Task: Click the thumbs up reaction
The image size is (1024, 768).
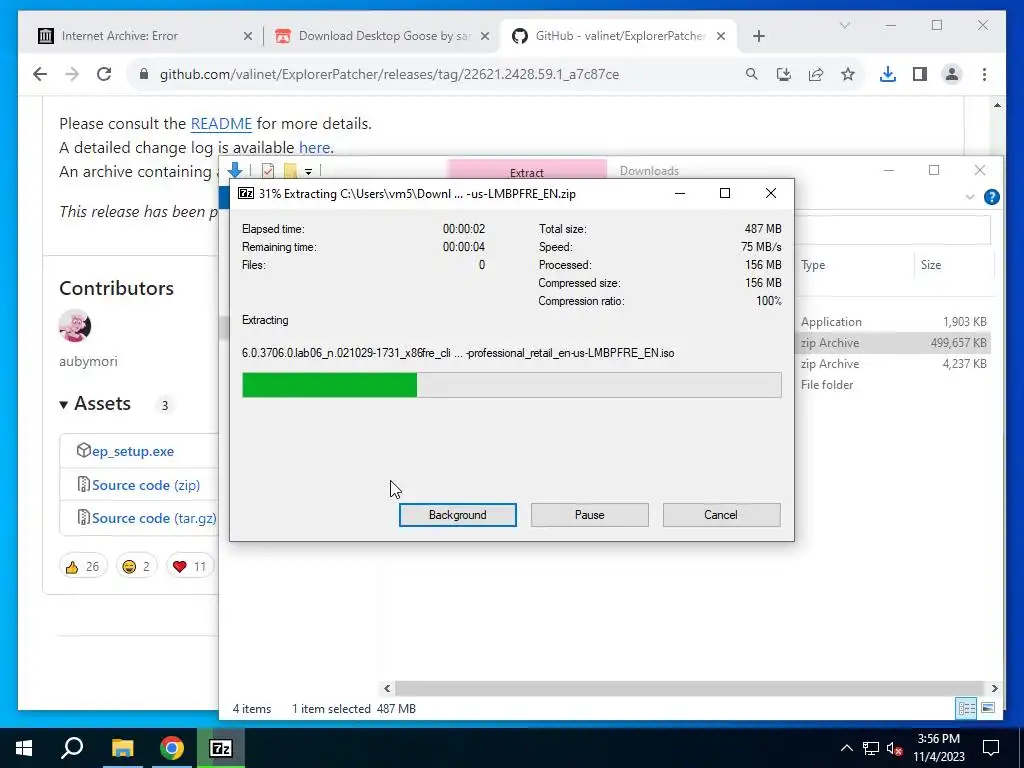Action: (x=83, y=566)
